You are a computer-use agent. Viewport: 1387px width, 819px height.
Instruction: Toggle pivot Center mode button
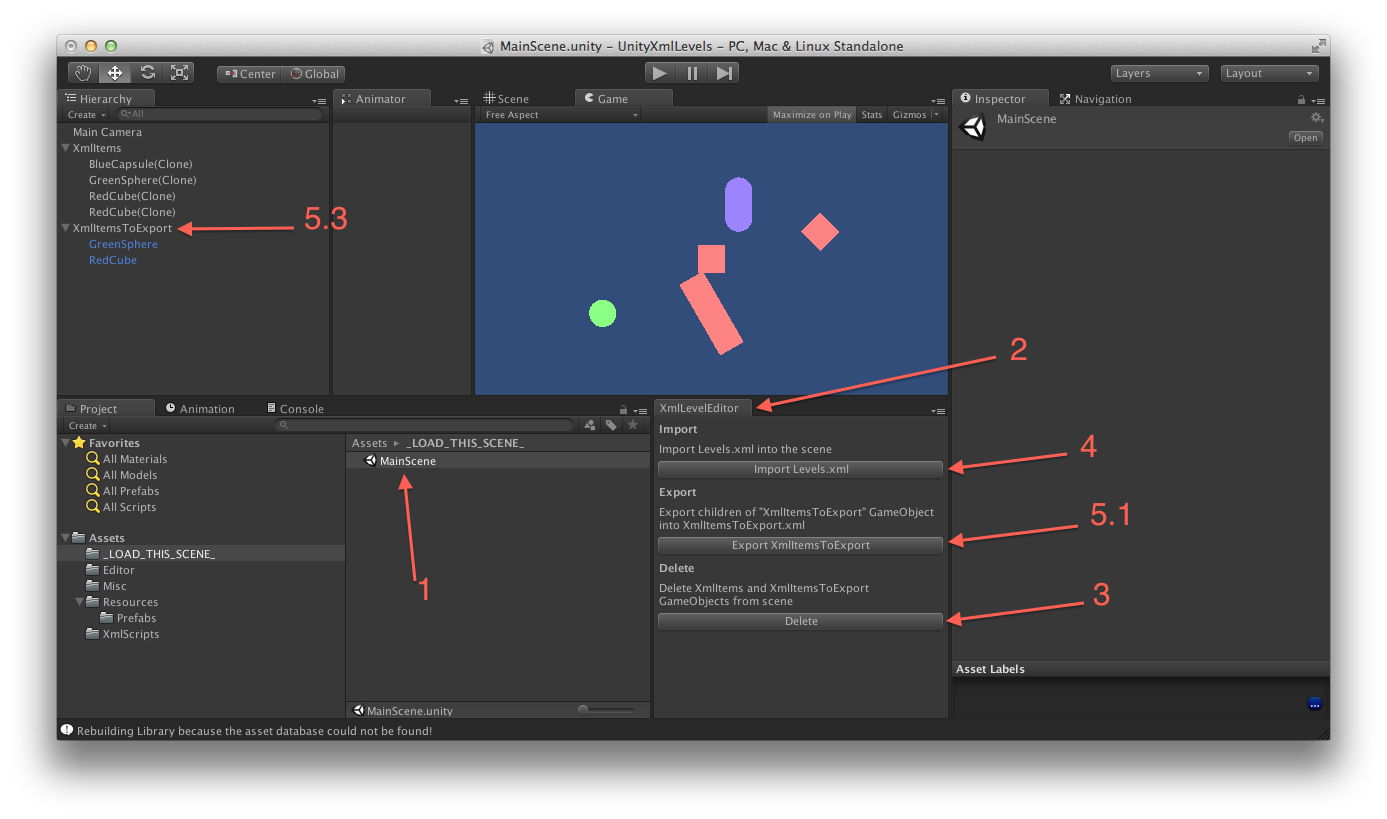(249, 74)
